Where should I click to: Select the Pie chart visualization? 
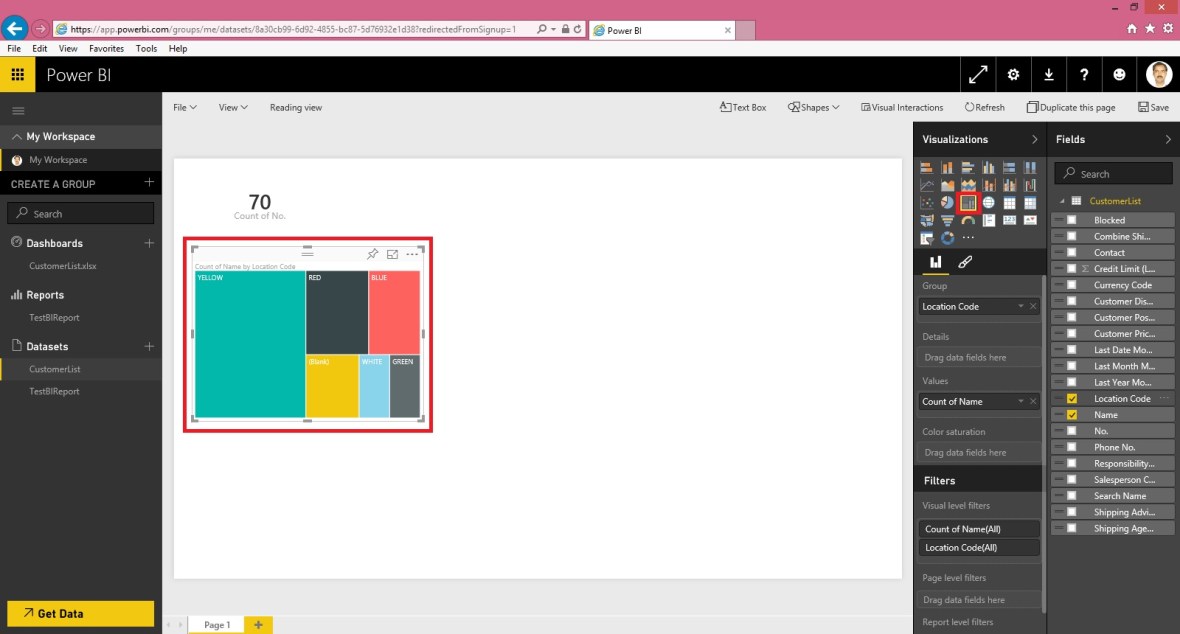click(947, 202)
